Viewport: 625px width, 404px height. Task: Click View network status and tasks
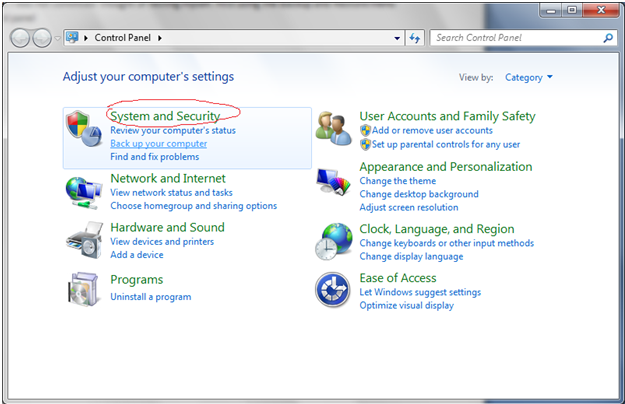[x=171, y=193]
